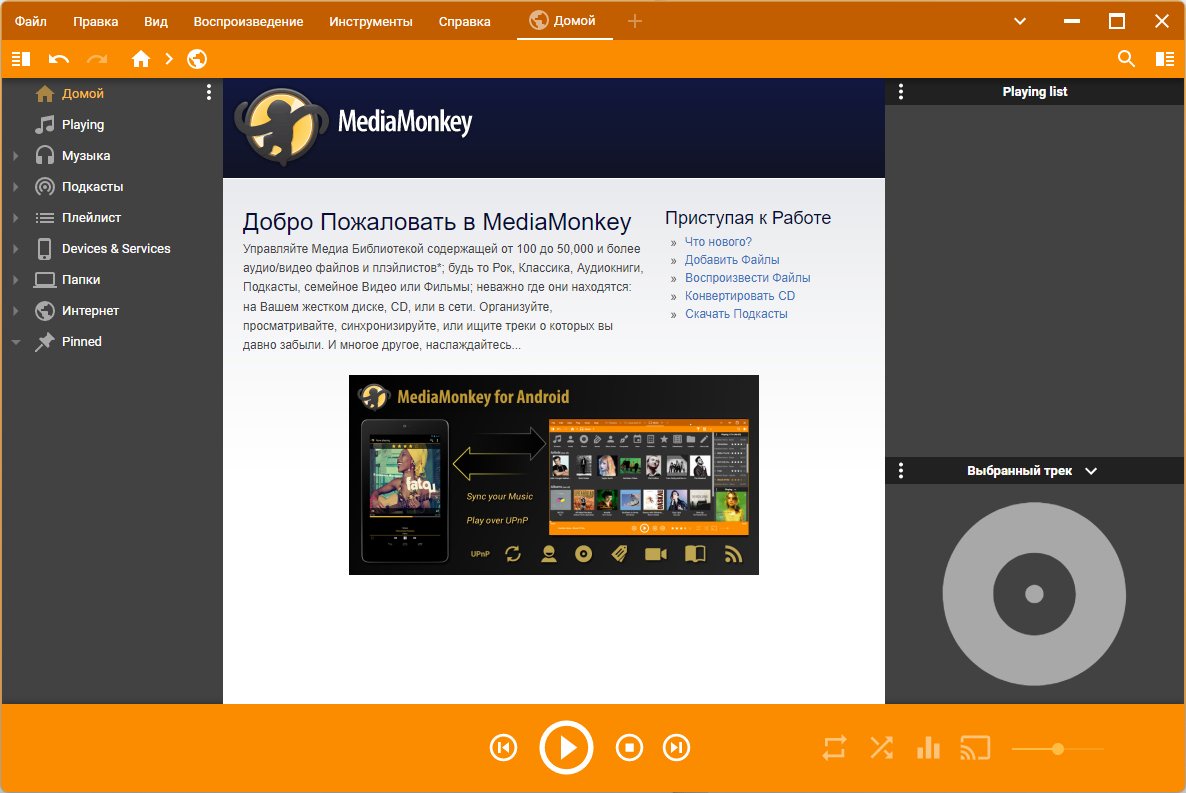
Task: Click the grey disc album art placeholder
Action: coord(1034,594)
